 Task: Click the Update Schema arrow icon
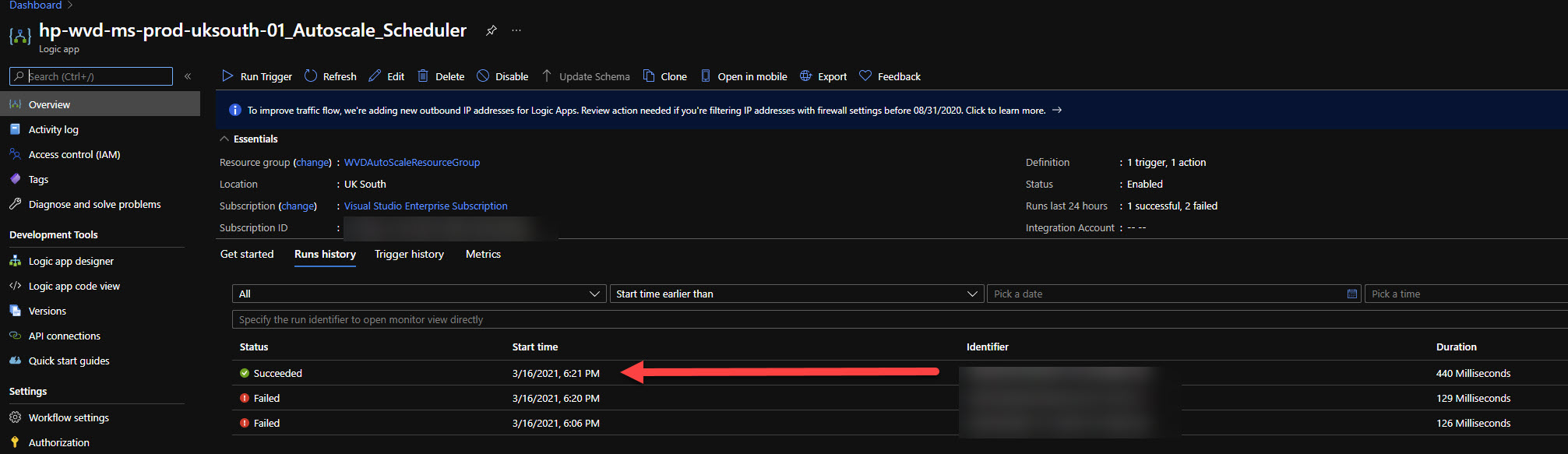click(547, 76)
